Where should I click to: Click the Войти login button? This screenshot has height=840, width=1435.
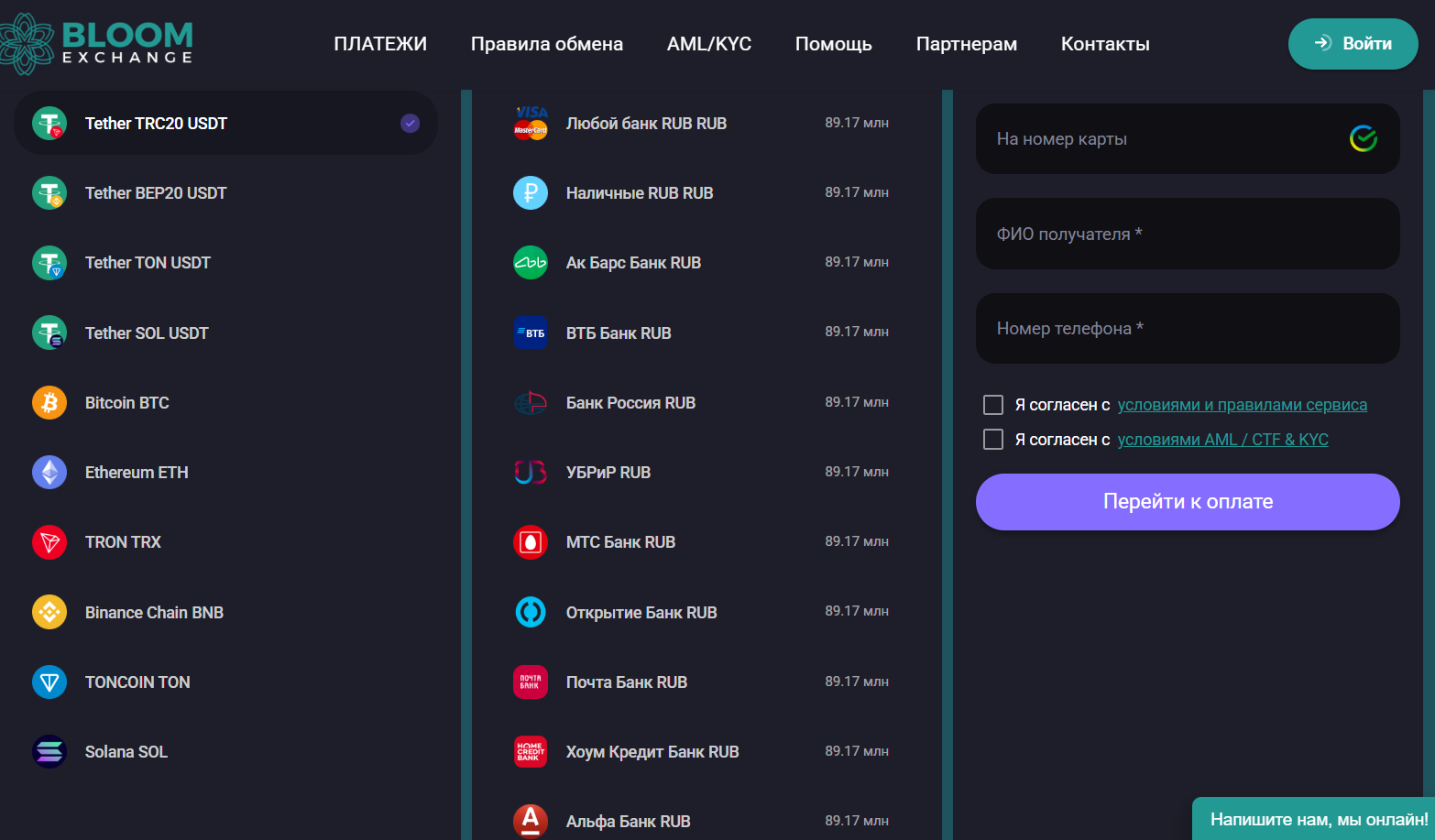(x=1353, y=43)
